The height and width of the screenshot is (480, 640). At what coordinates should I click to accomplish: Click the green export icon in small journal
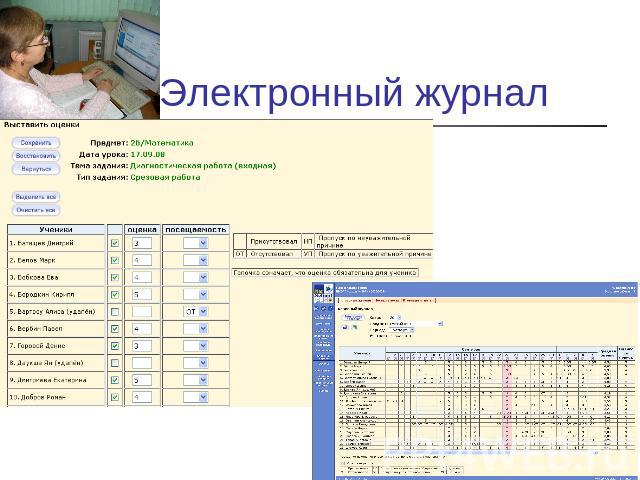pos(354,327)
